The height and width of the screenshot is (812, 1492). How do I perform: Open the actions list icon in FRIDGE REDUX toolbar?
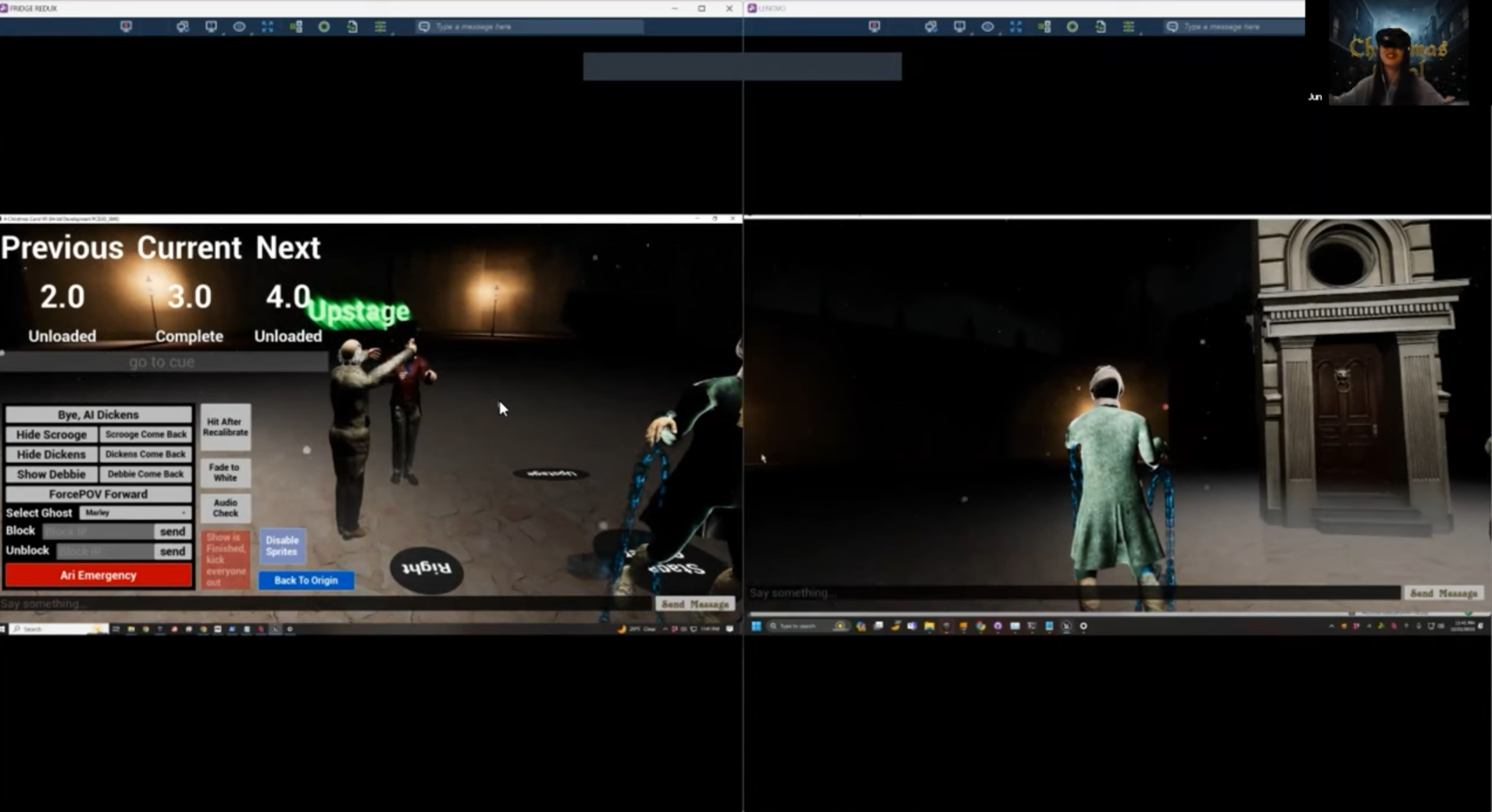pos(380,27)
